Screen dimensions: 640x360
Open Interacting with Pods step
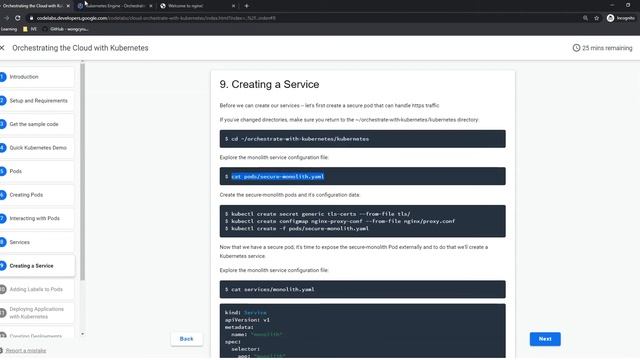pyautogui.click(x=37, y=218)
